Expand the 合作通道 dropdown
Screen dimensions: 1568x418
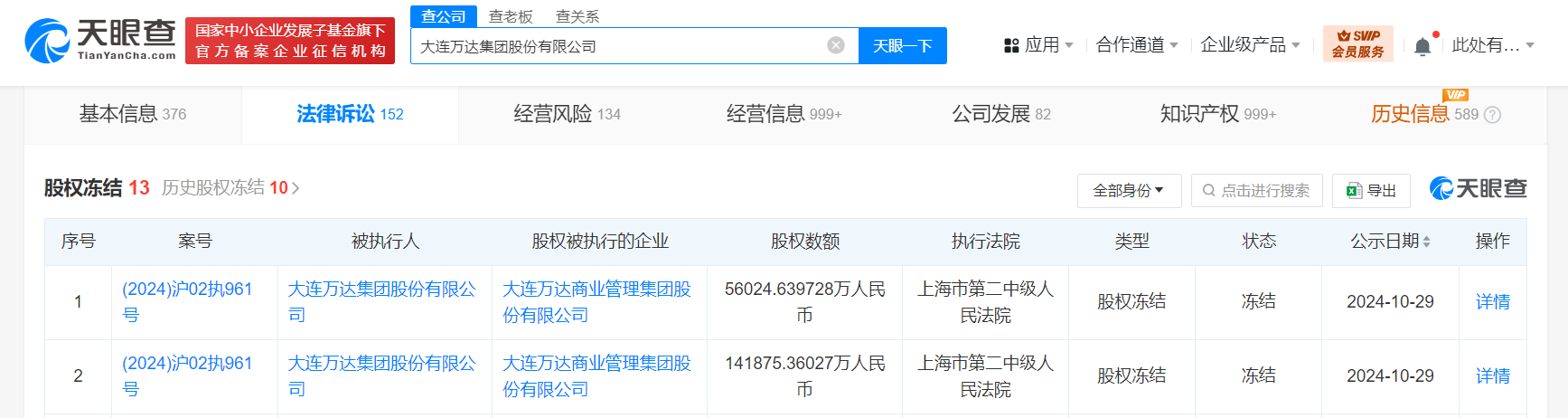[1137, 45]
